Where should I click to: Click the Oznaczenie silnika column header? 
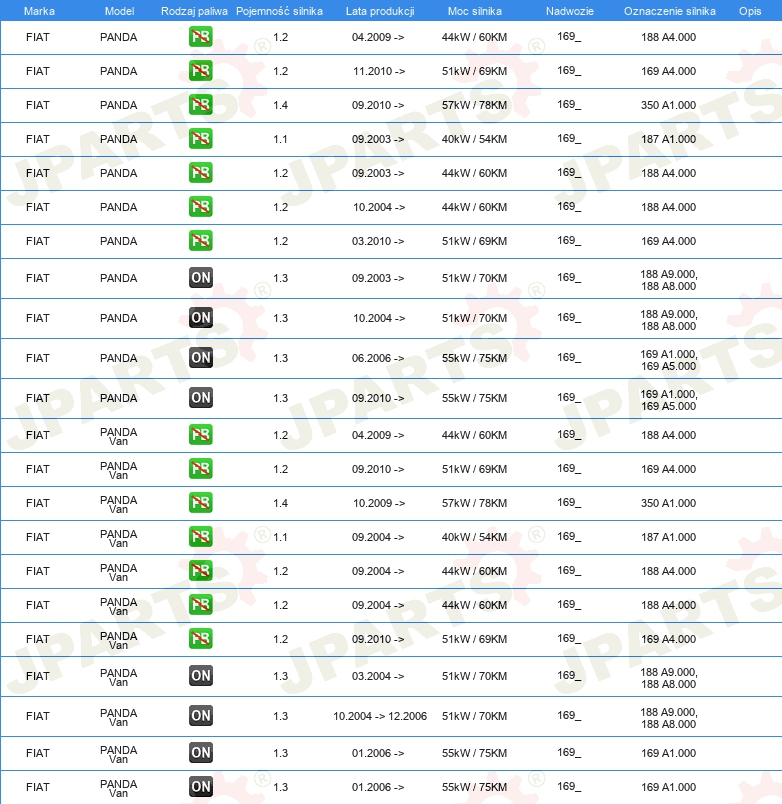coord(669,11)
